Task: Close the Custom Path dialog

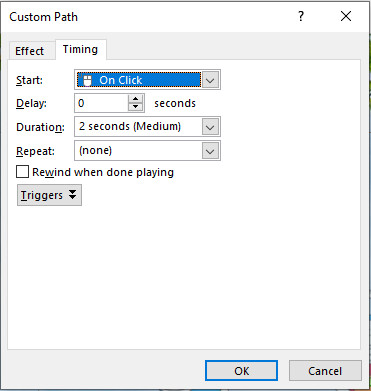Action: 346,16
